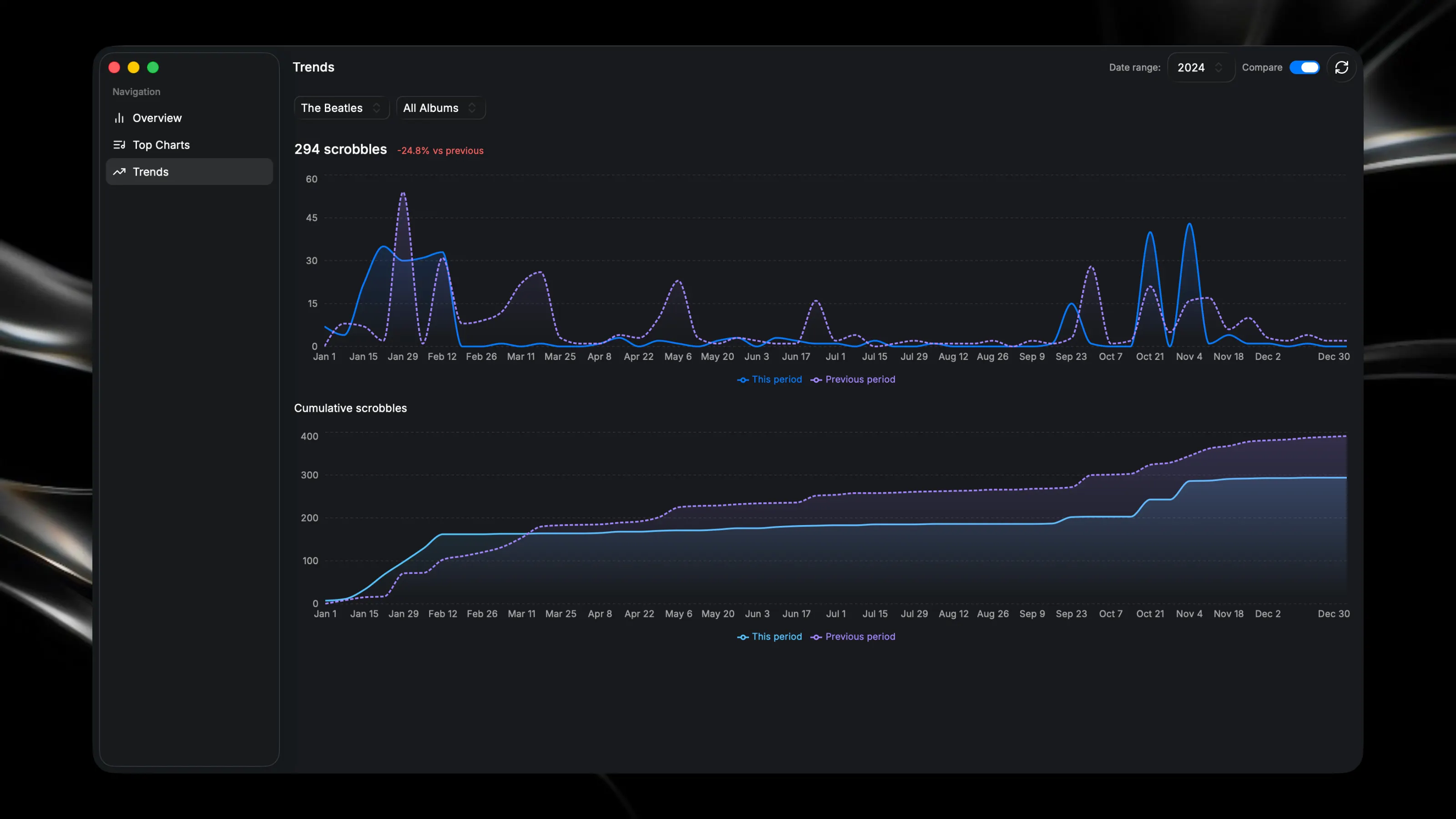This screenshot has width=1456, height=819.
Task: Click the -24.8% vs previous label
Action: point(440,151)
